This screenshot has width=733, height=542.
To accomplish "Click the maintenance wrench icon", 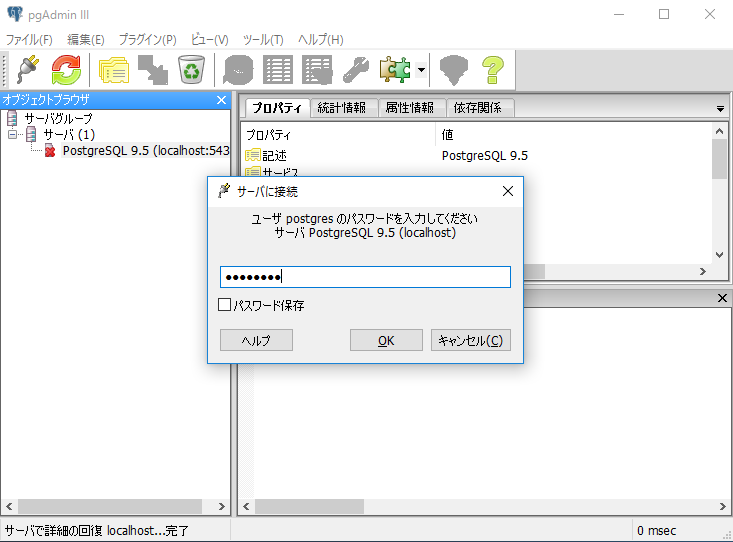I will (356, 70).
